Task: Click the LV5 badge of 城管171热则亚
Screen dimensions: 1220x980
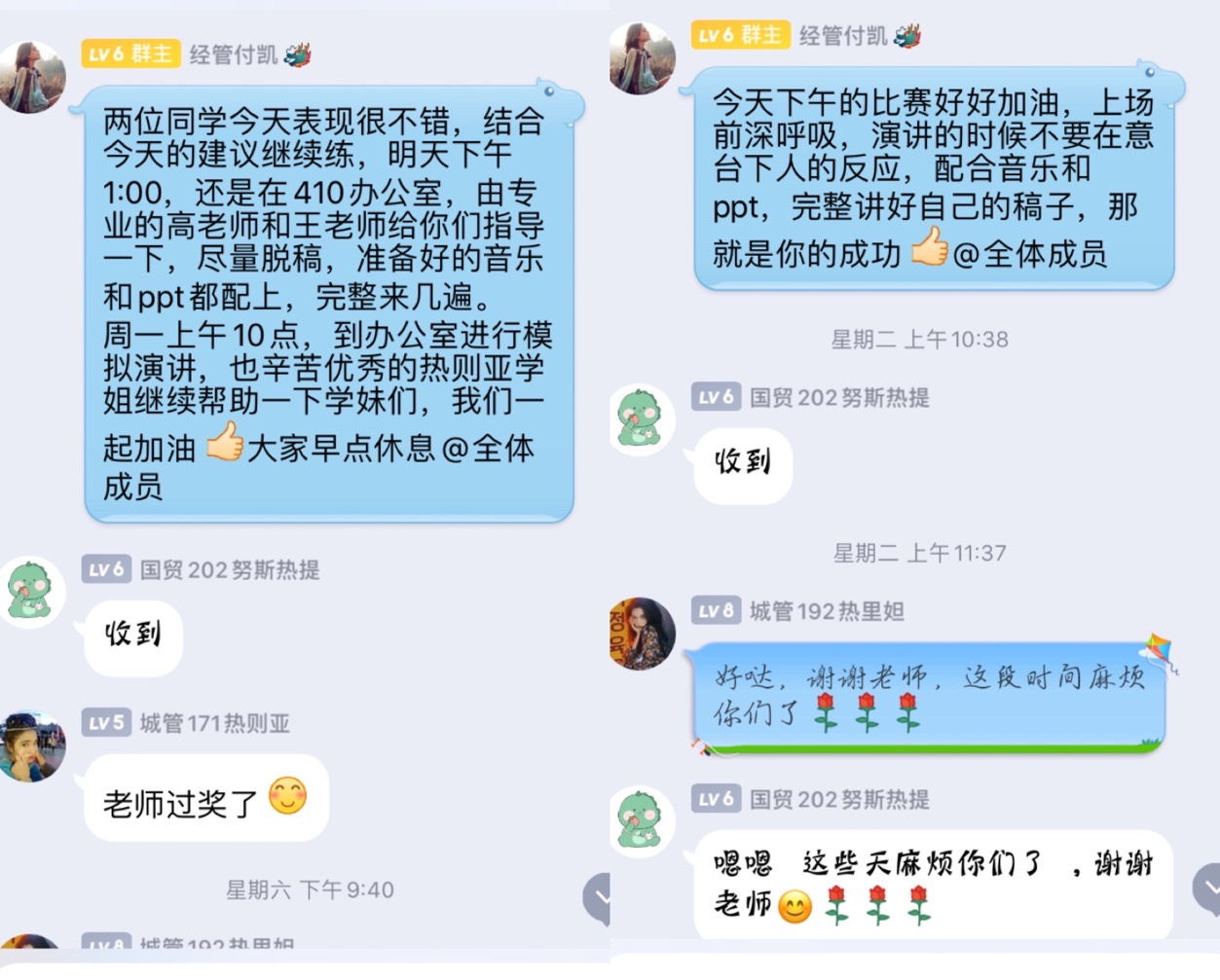Action: click(x=106, y=722)
